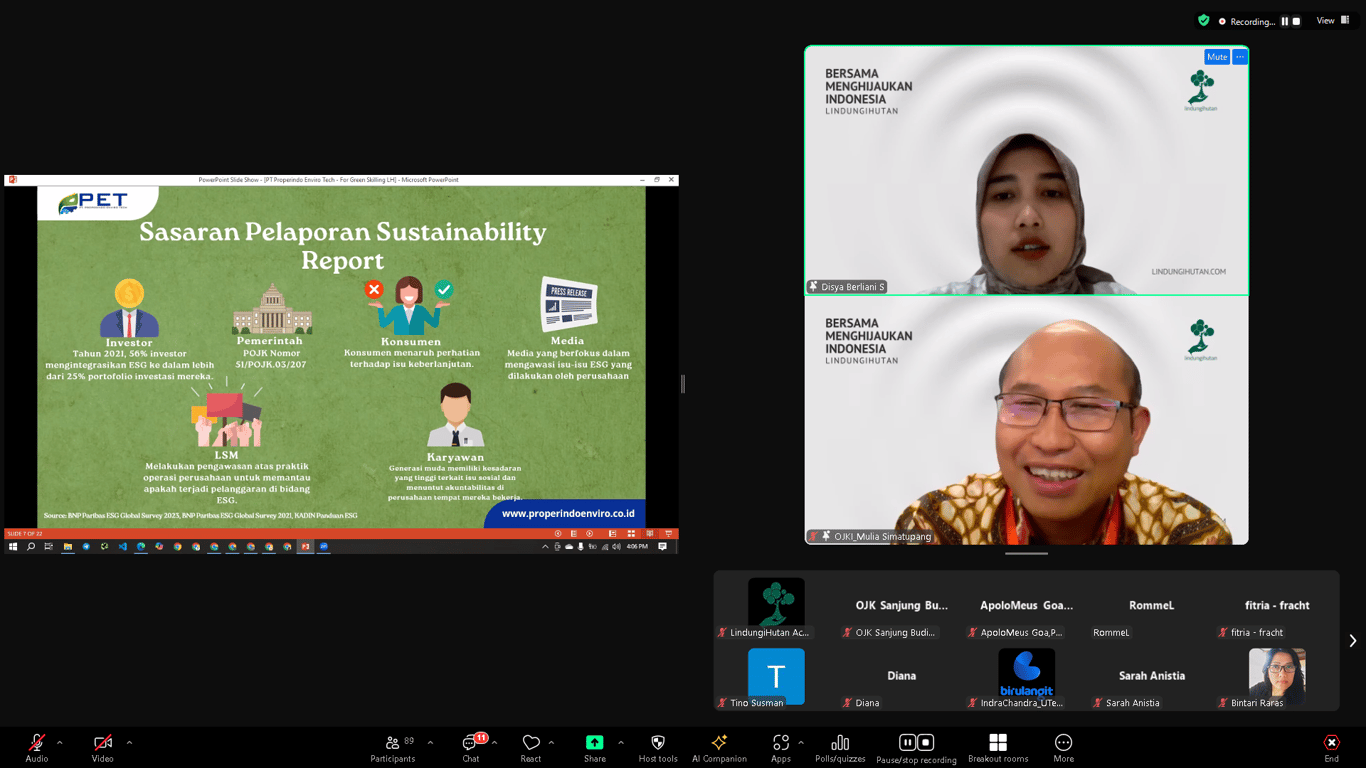
Task: Pause recording in the bottom toolbar
Action: click(x=907, y=742)
